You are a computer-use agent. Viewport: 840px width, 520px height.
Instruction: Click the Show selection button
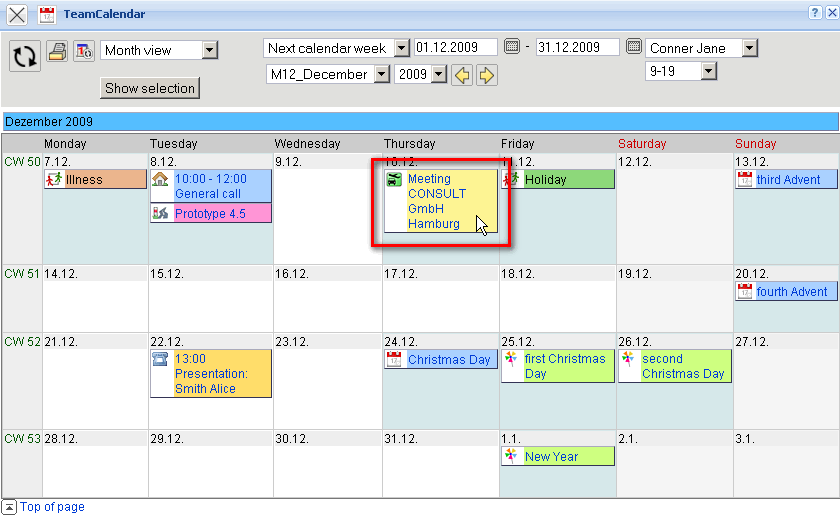click(x=150, y=88)
